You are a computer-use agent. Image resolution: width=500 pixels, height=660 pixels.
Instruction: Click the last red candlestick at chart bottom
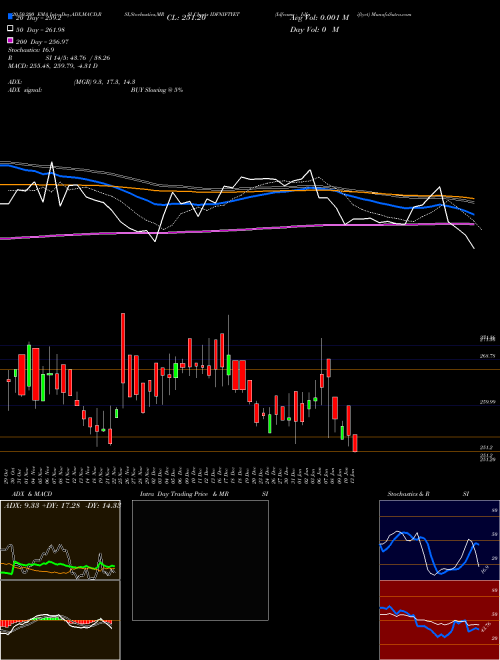click(355, 443)
